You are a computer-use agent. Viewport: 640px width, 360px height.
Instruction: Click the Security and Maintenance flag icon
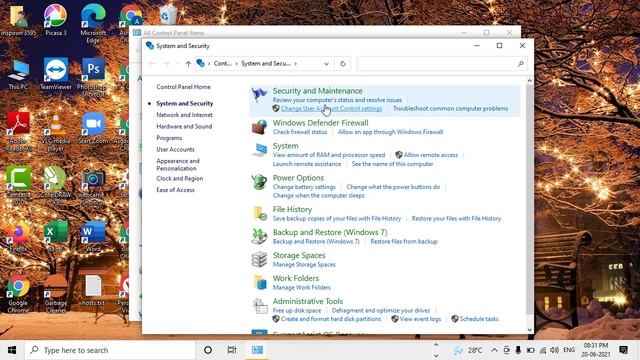pyautogui.click(x=259, y=95)
